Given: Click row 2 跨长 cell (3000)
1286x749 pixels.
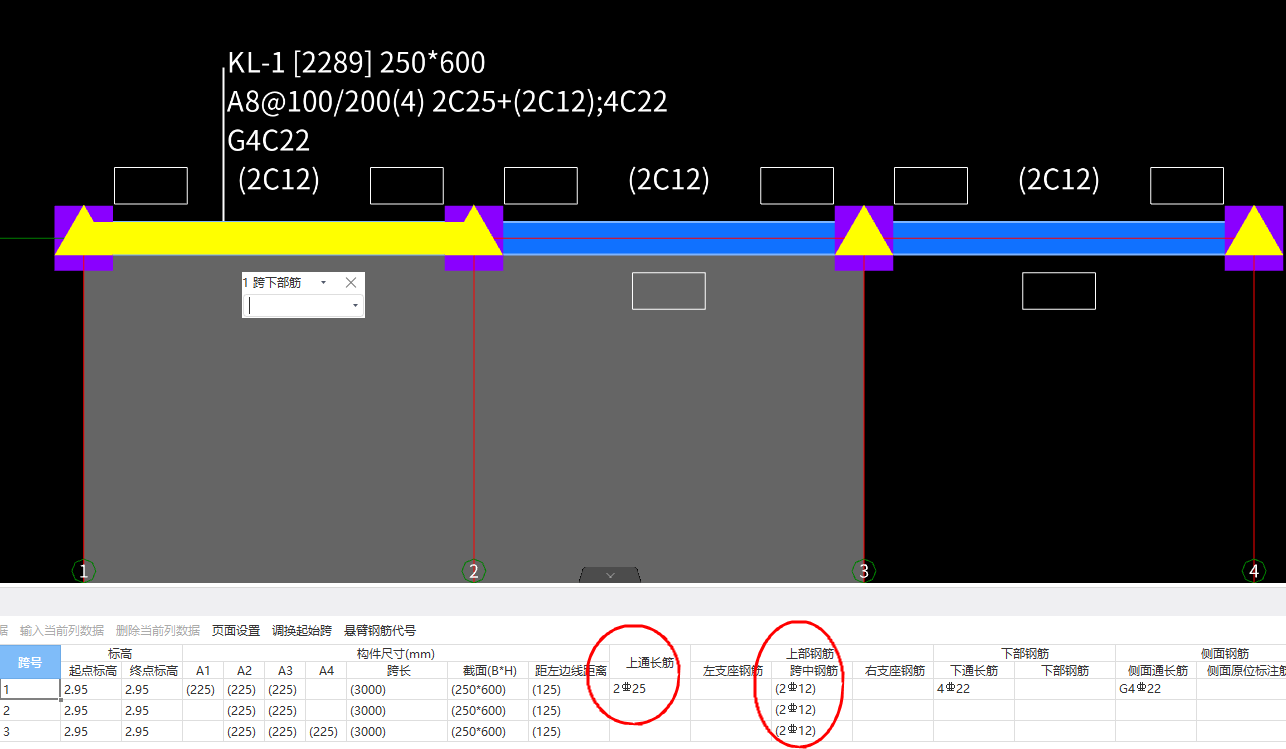Looking at the screenshot, I should click(398, 710).
